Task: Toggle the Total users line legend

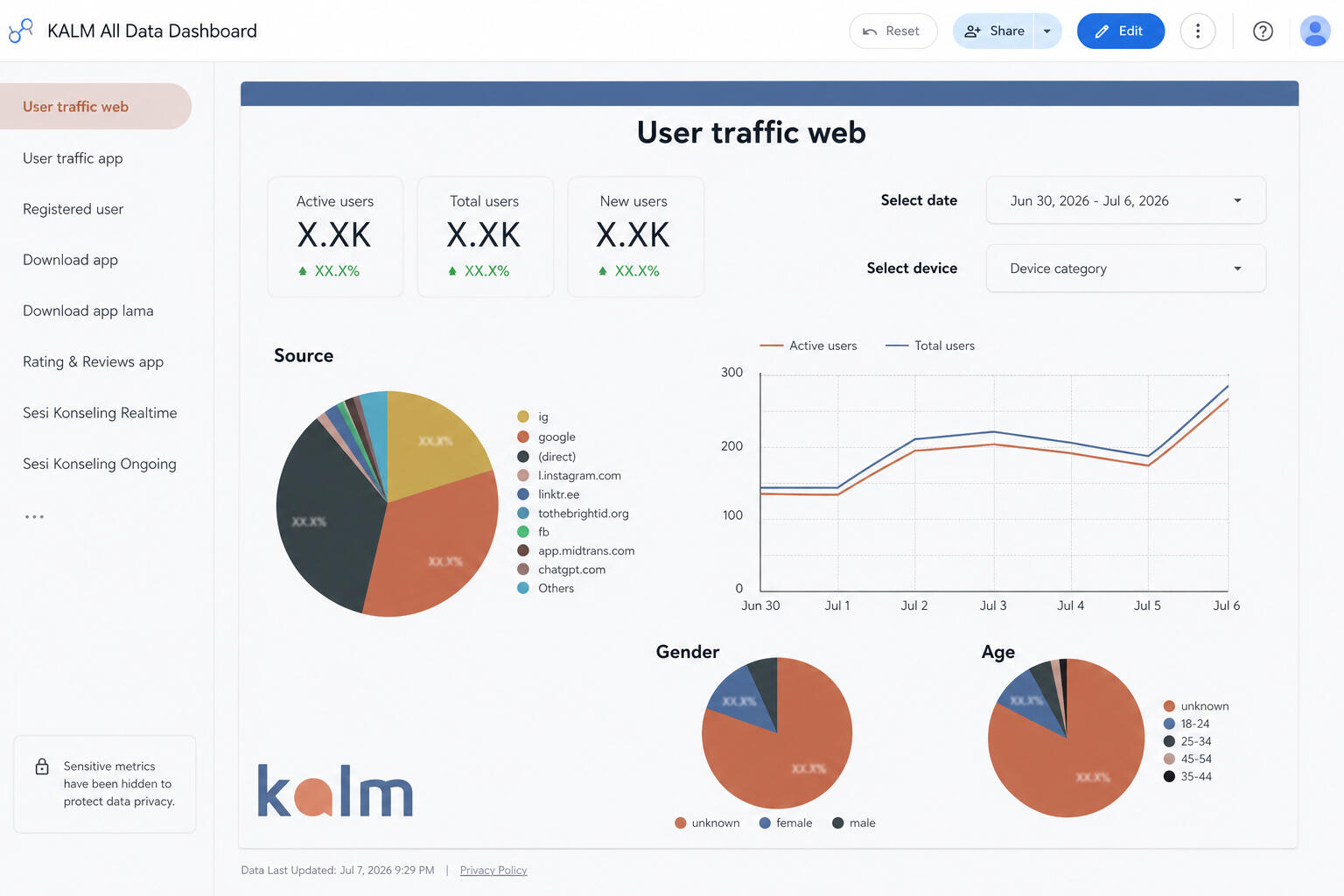Action: (x=930, y=346)
